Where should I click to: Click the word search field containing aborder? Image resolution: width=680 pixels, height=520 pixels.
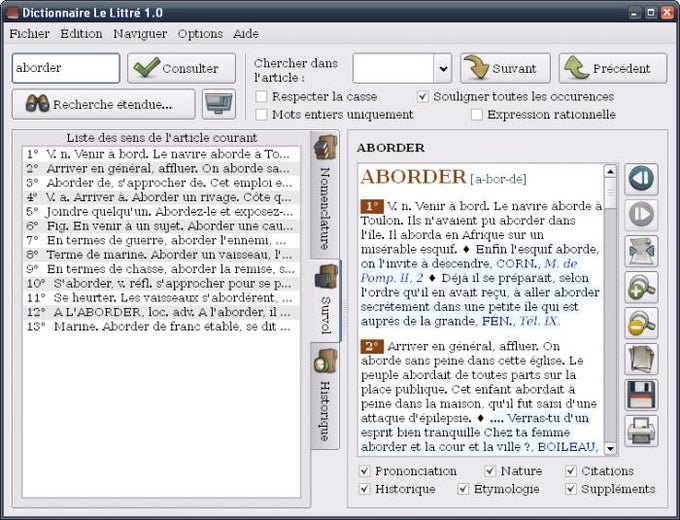tap(66, 68)
